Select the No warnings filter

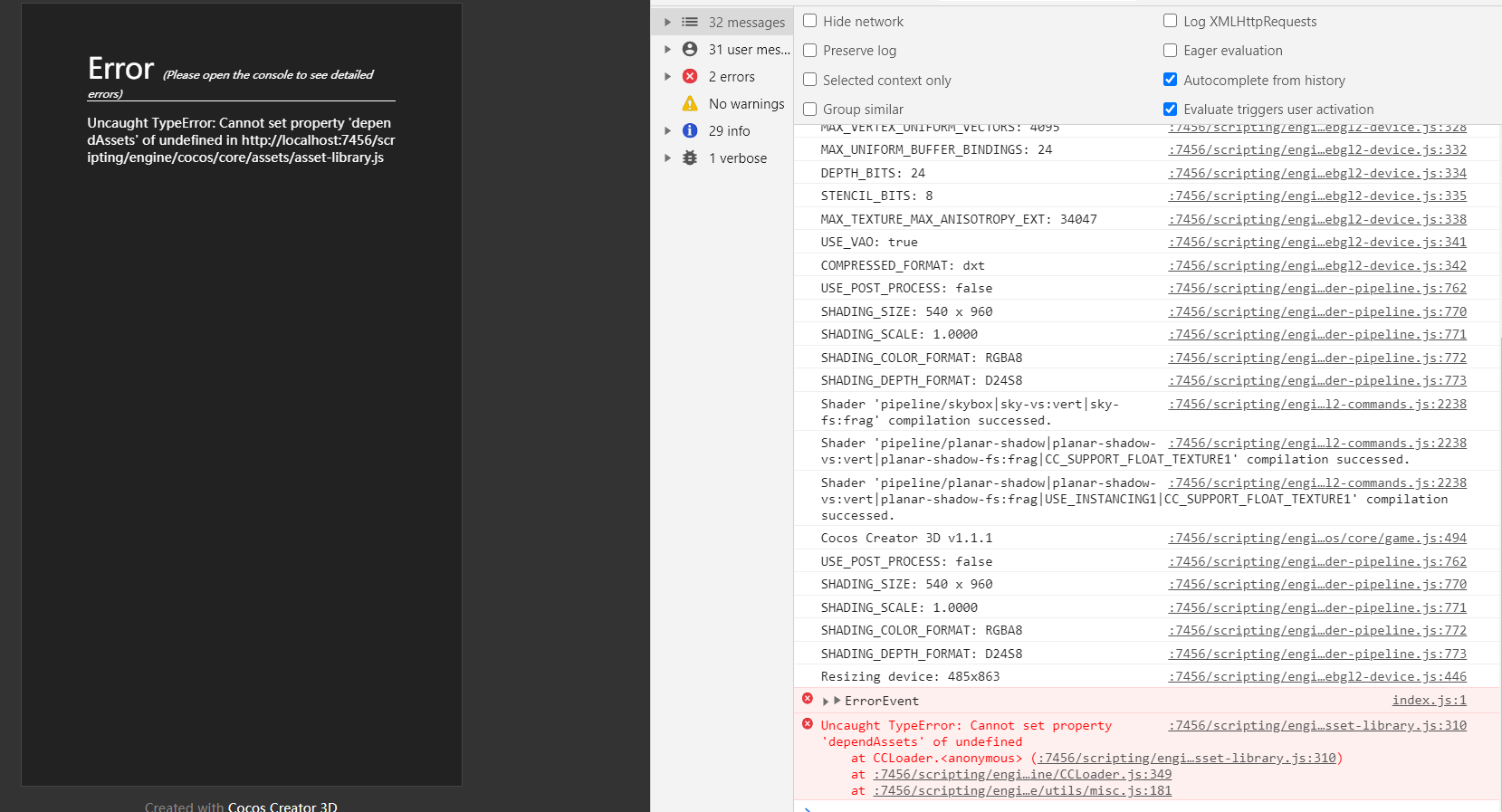pos(746,104)
